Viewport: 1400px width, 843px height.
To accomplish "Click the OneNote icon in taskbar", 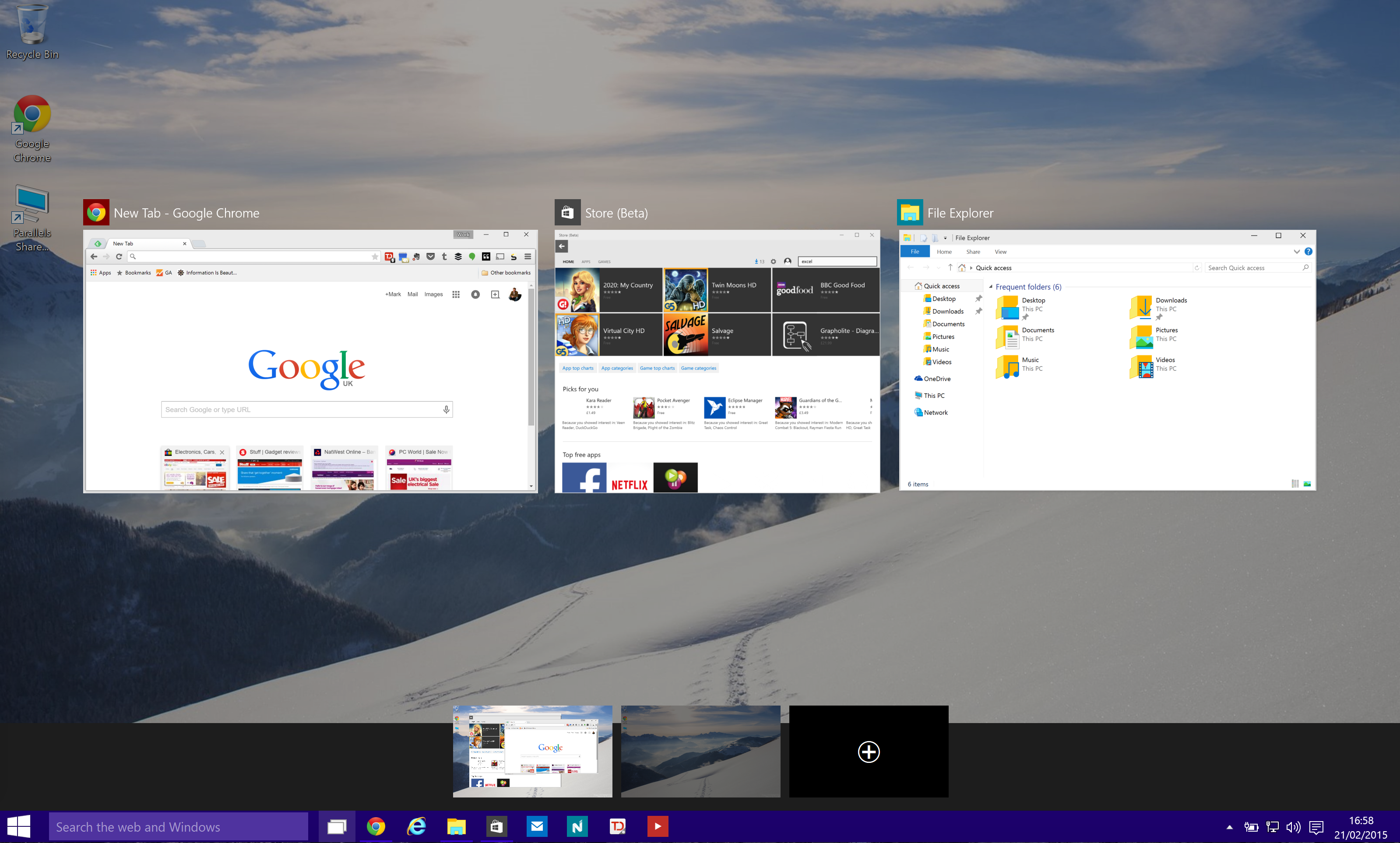I will 578,826.
